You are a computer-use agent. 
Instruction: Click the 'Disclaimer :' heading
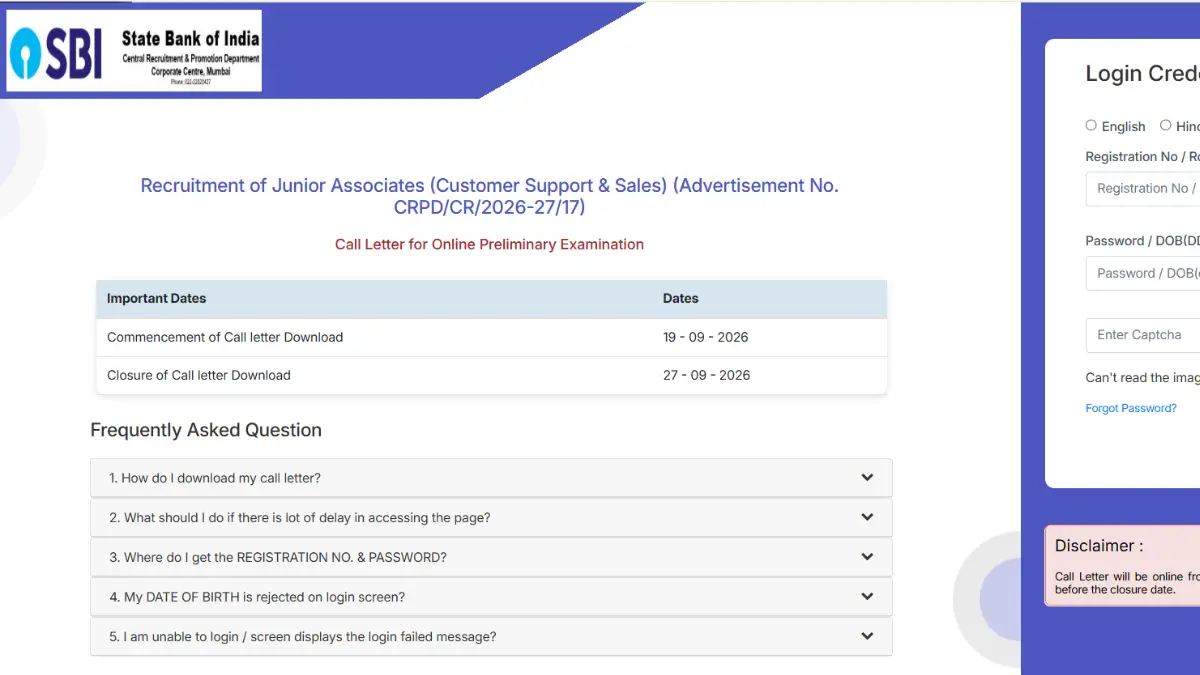pyautogui.click(x=1099, y=545)
